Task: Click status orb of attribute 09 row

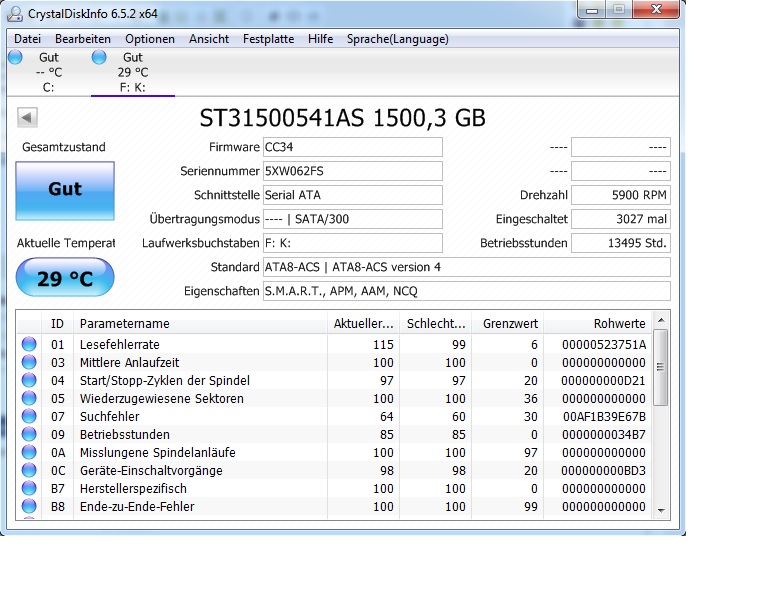Action: click(x=29, y=434)
